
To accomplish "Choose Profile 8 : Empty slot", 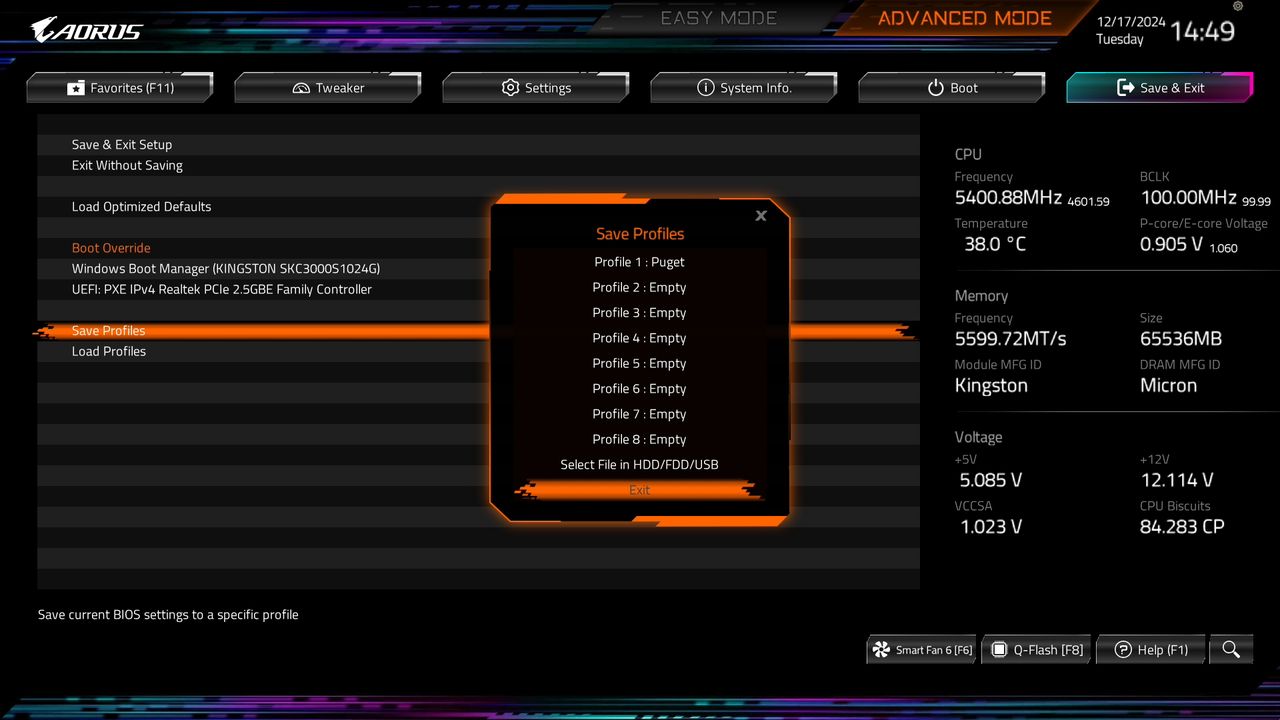I will coord(640,439).
